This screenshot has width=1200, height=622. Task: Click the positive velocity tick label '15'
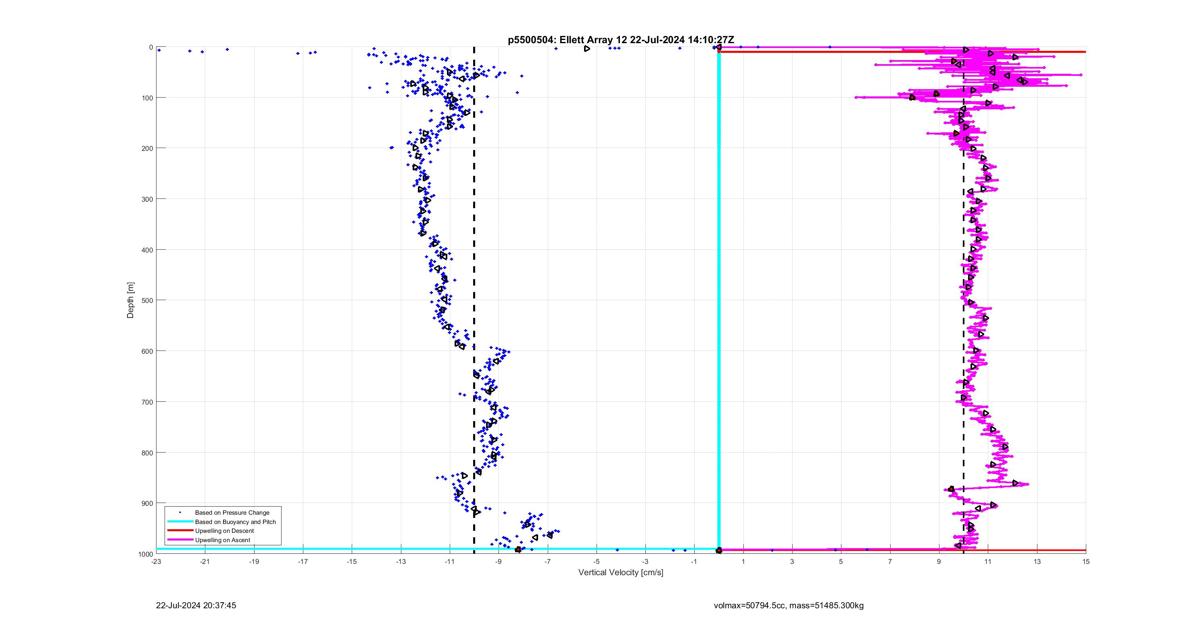(1086, 562)
